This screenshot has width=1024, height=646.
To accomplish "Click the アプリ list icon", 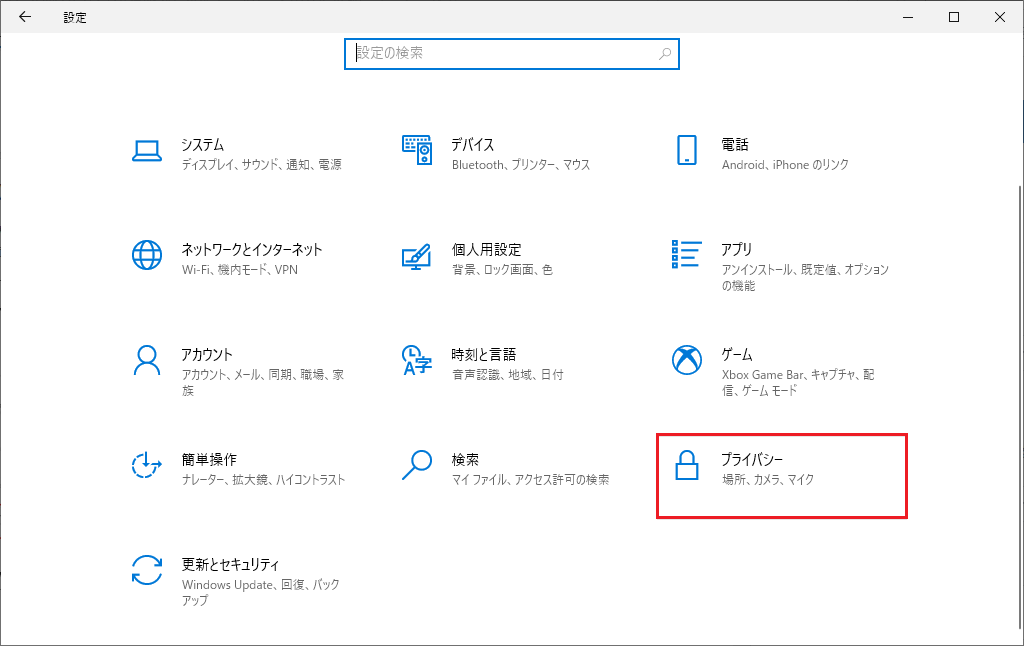I will (x=686, y=255).
